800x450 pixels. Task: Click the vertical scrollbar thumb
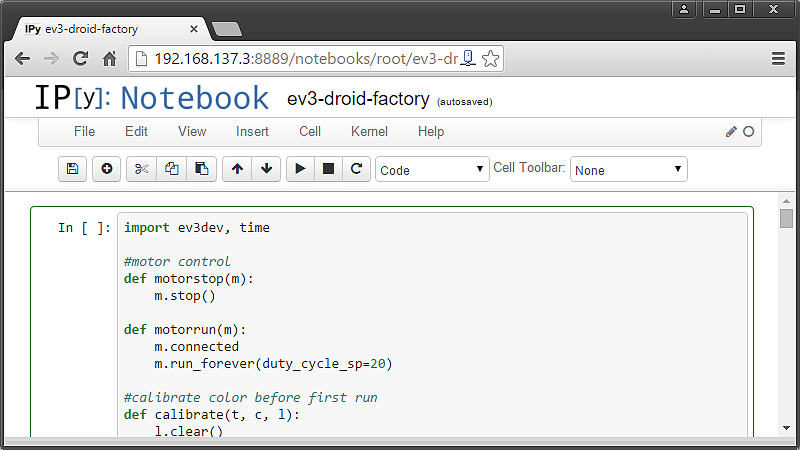[x=786, y=218]
